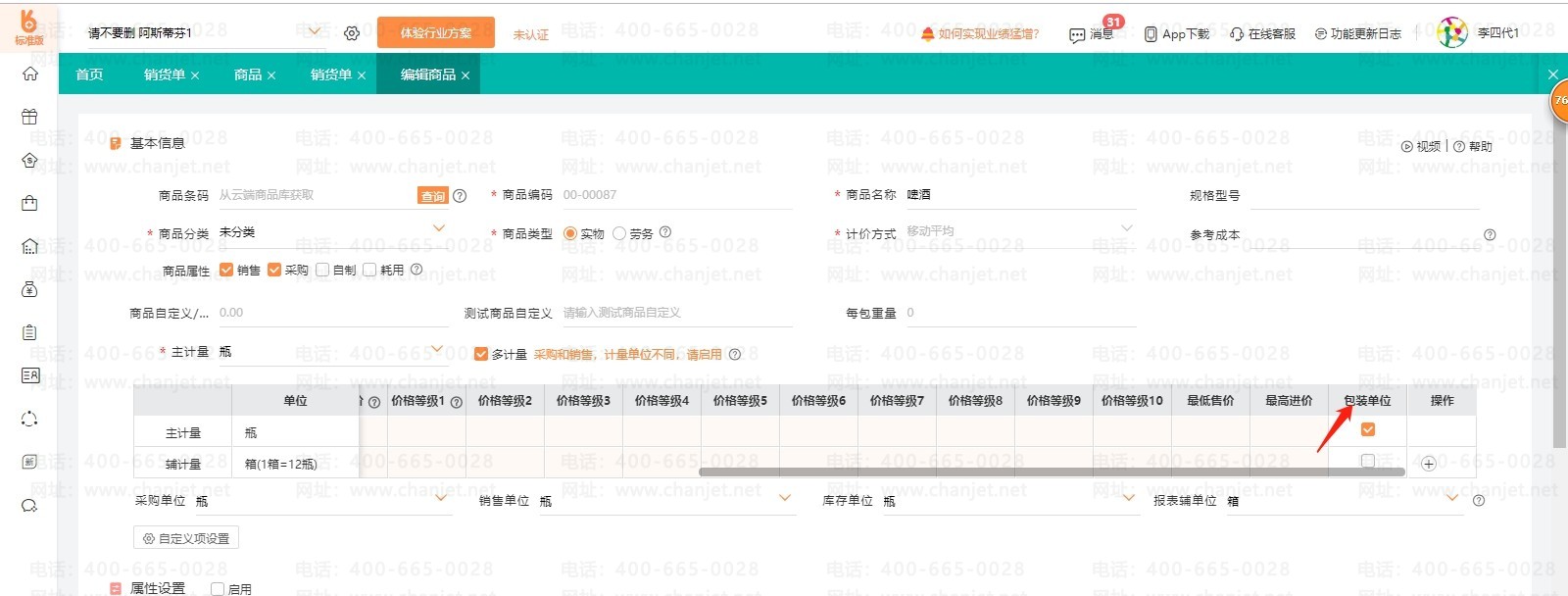Open the 销售单位 unit dropdown
Image resolution: width=1568 pixels, height=596 pixels.
(784, 499)
